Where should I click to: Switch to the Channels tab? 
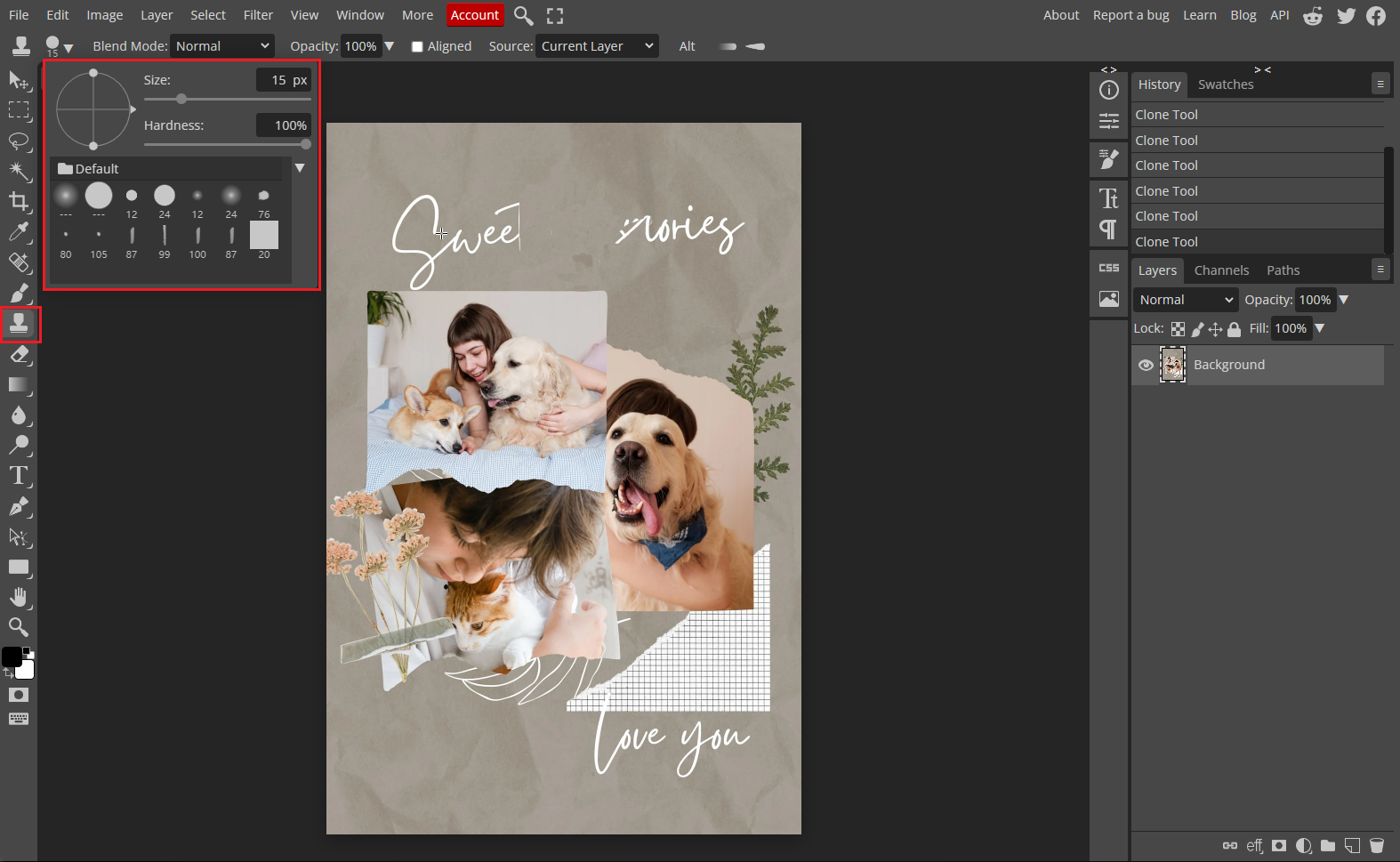point(1220,270)
